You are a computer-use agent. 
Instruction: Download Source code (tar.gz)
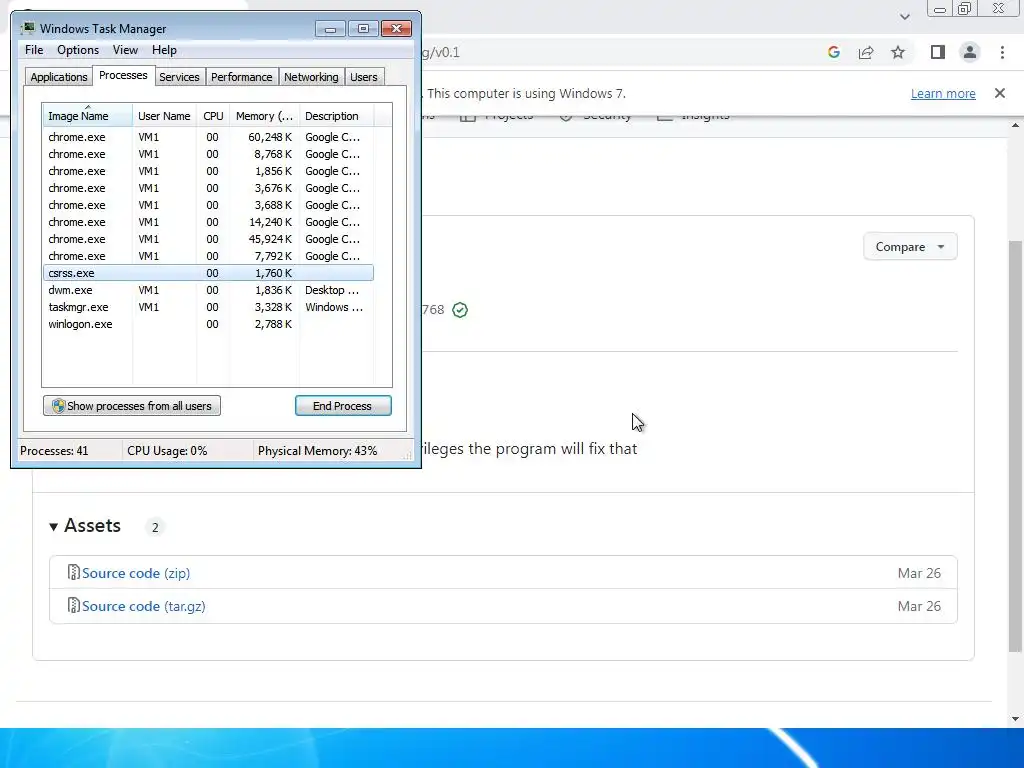click(x=144, y=606)
